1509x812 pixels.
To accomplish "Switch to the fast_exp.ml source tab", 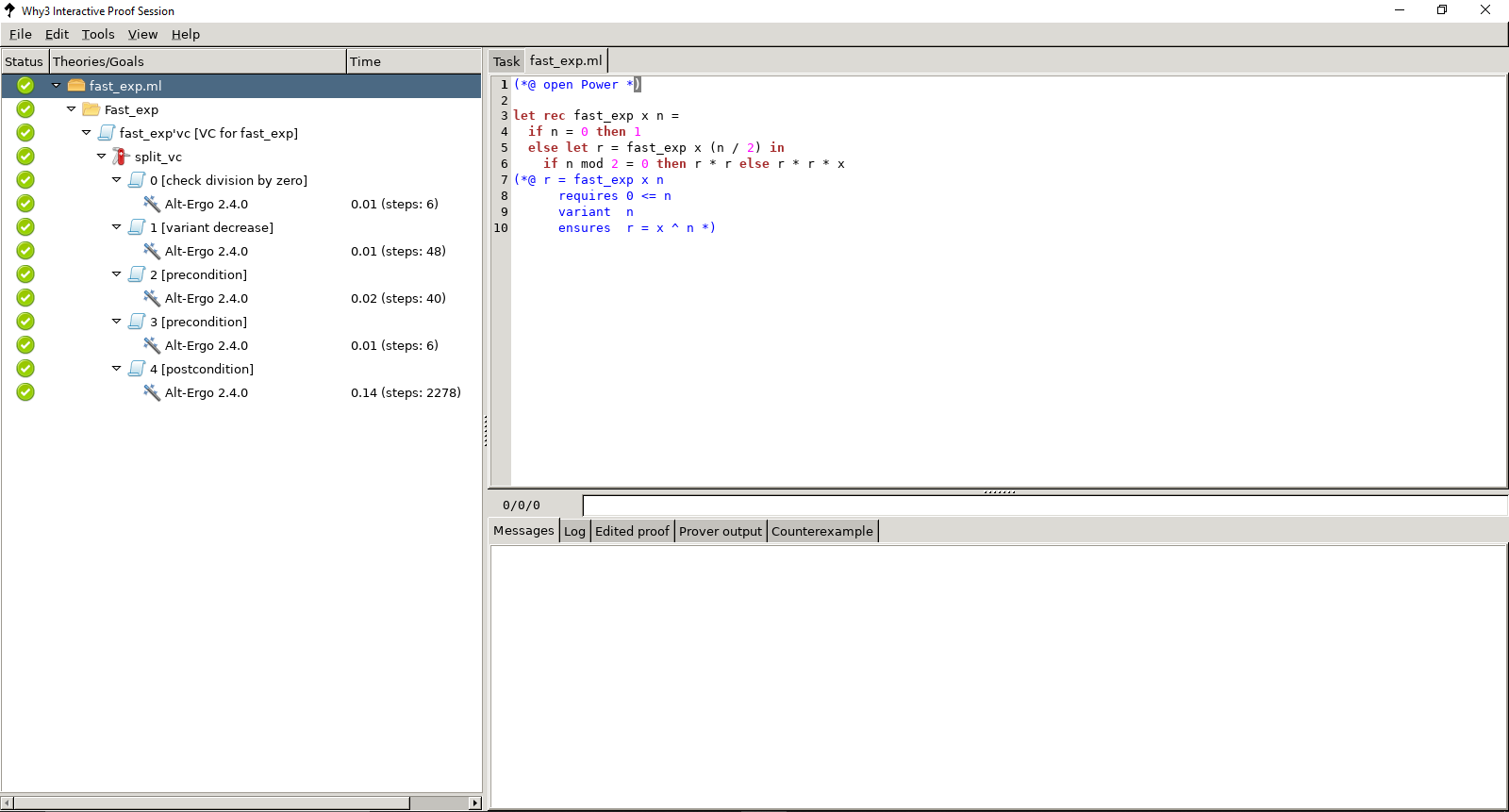I will [x=566, y=60].
